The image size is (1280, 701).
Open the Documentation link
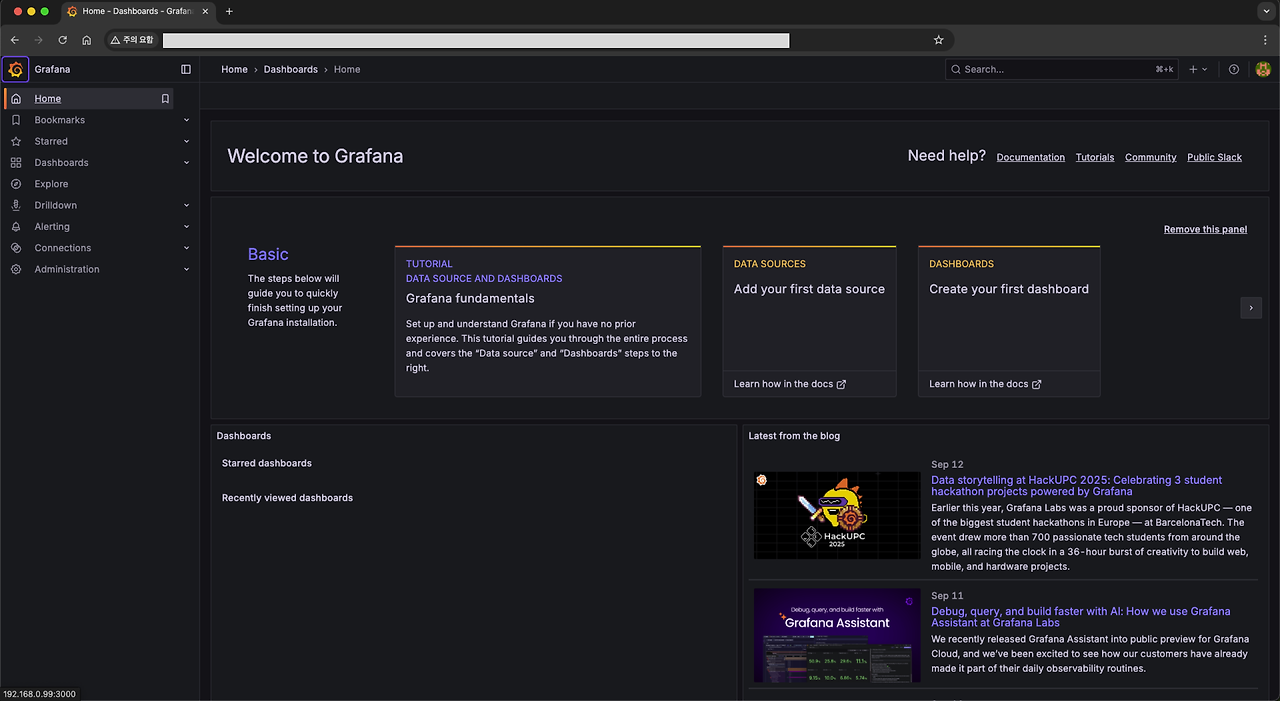[x=1031, y=157]
